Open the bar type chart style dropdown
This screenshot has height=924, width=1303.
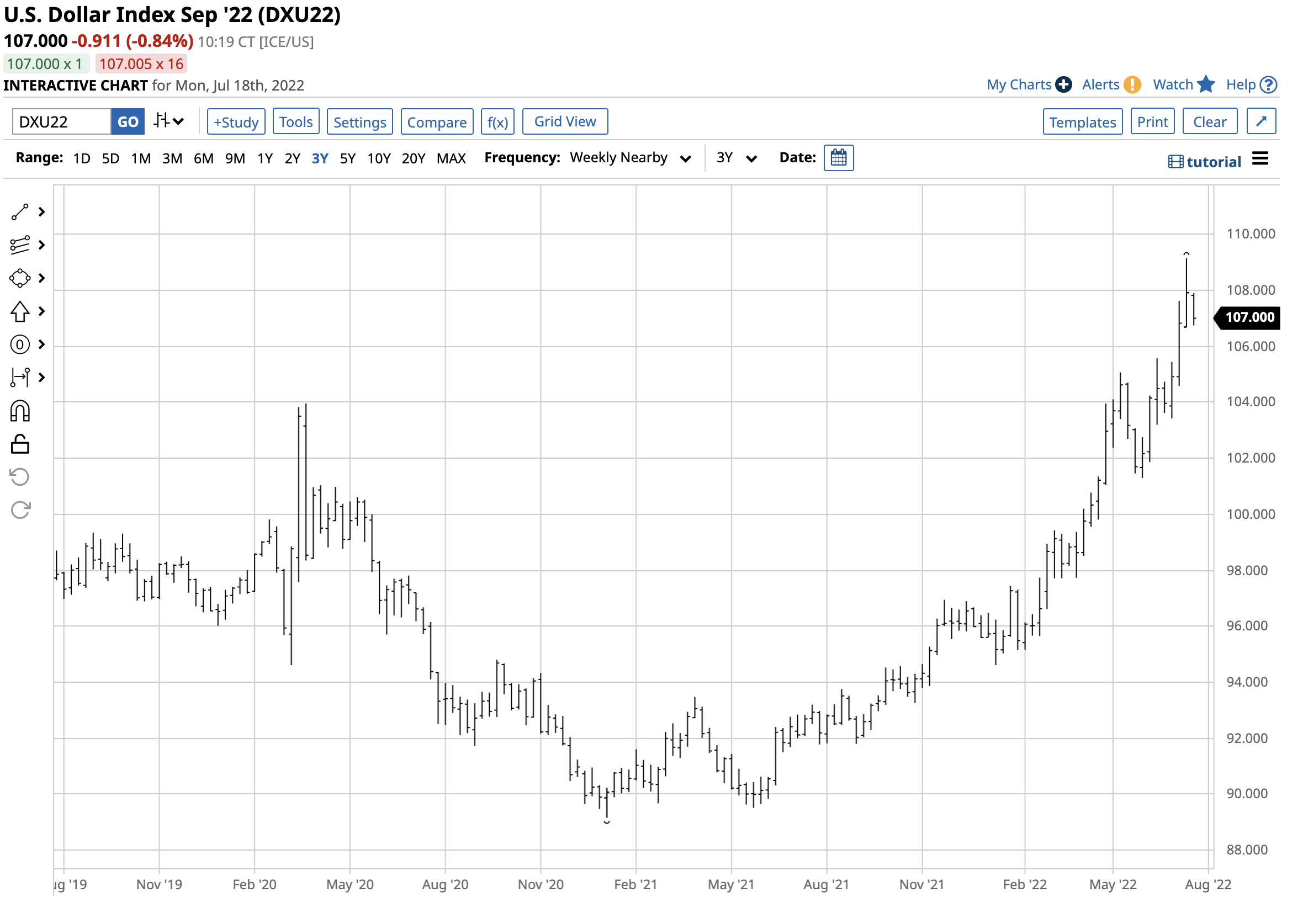pos(169,121)
